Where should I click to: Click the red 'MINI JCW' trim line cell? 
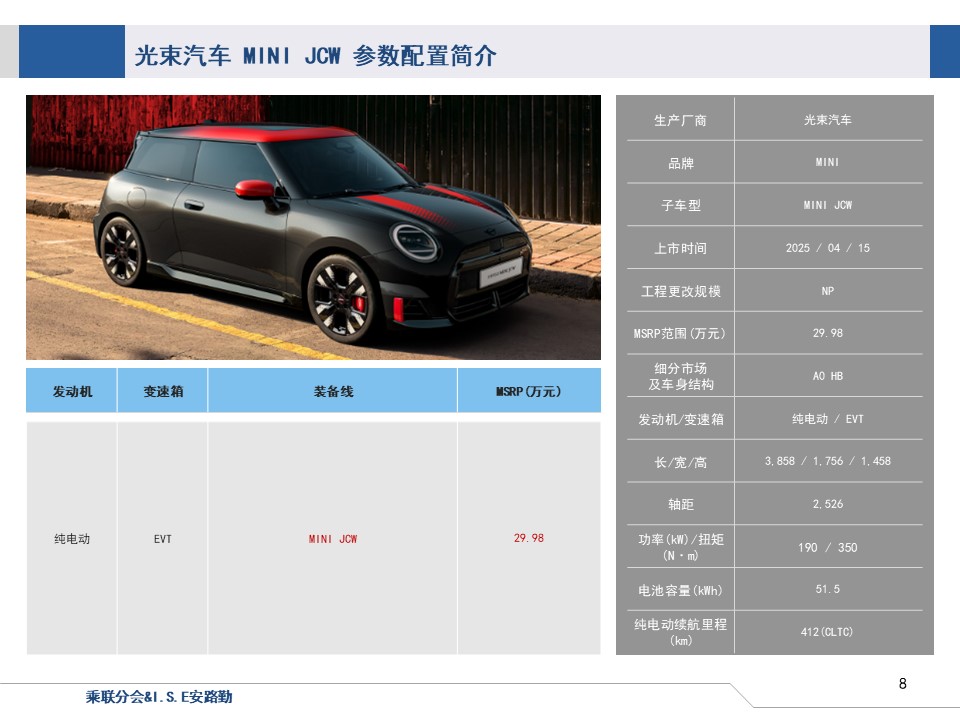pyautogui.click(x=333, y=539)
